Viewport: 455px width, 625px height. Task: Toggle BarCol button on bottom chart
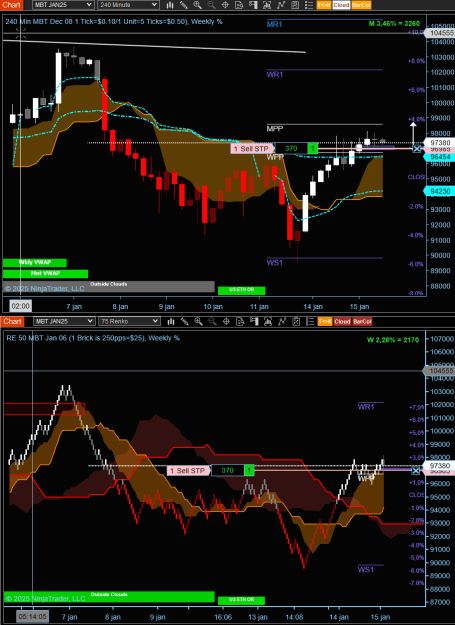point(362,321)
